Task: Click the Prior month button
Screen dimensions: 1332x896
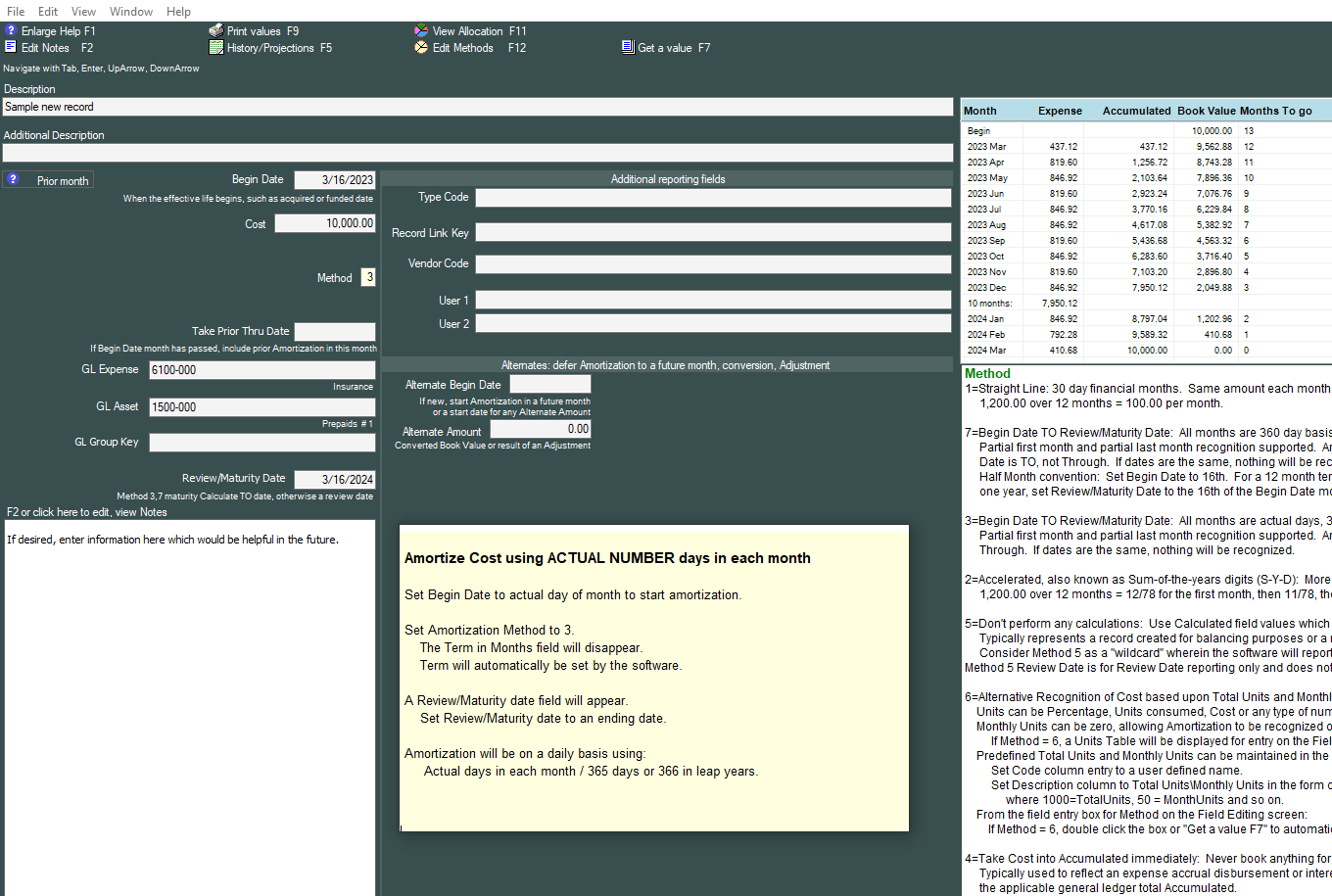Action: pyautogui.click(x=48, y=180)
